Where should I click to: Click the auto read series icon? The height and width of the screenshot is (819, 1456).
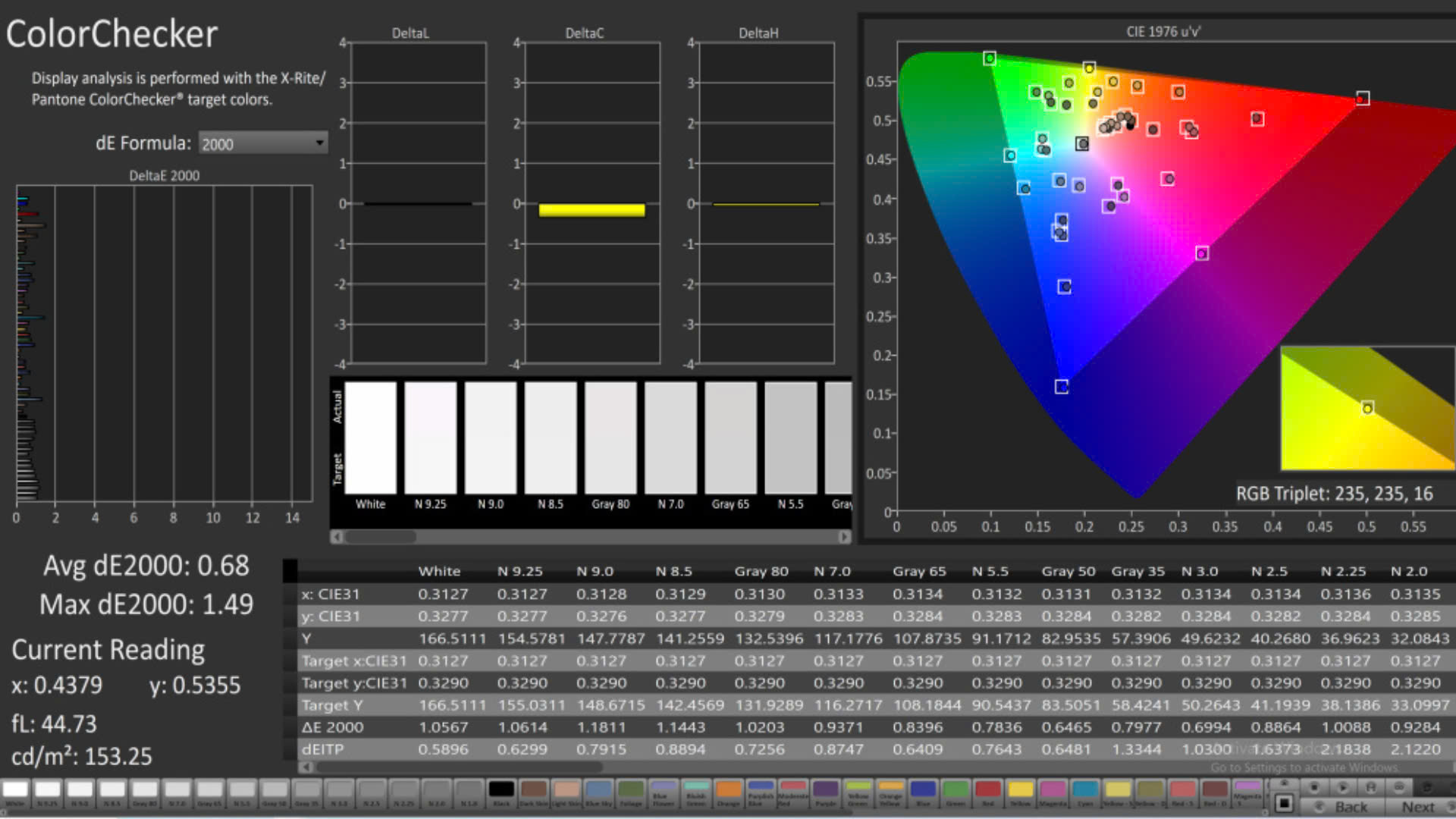point(1371,787)
